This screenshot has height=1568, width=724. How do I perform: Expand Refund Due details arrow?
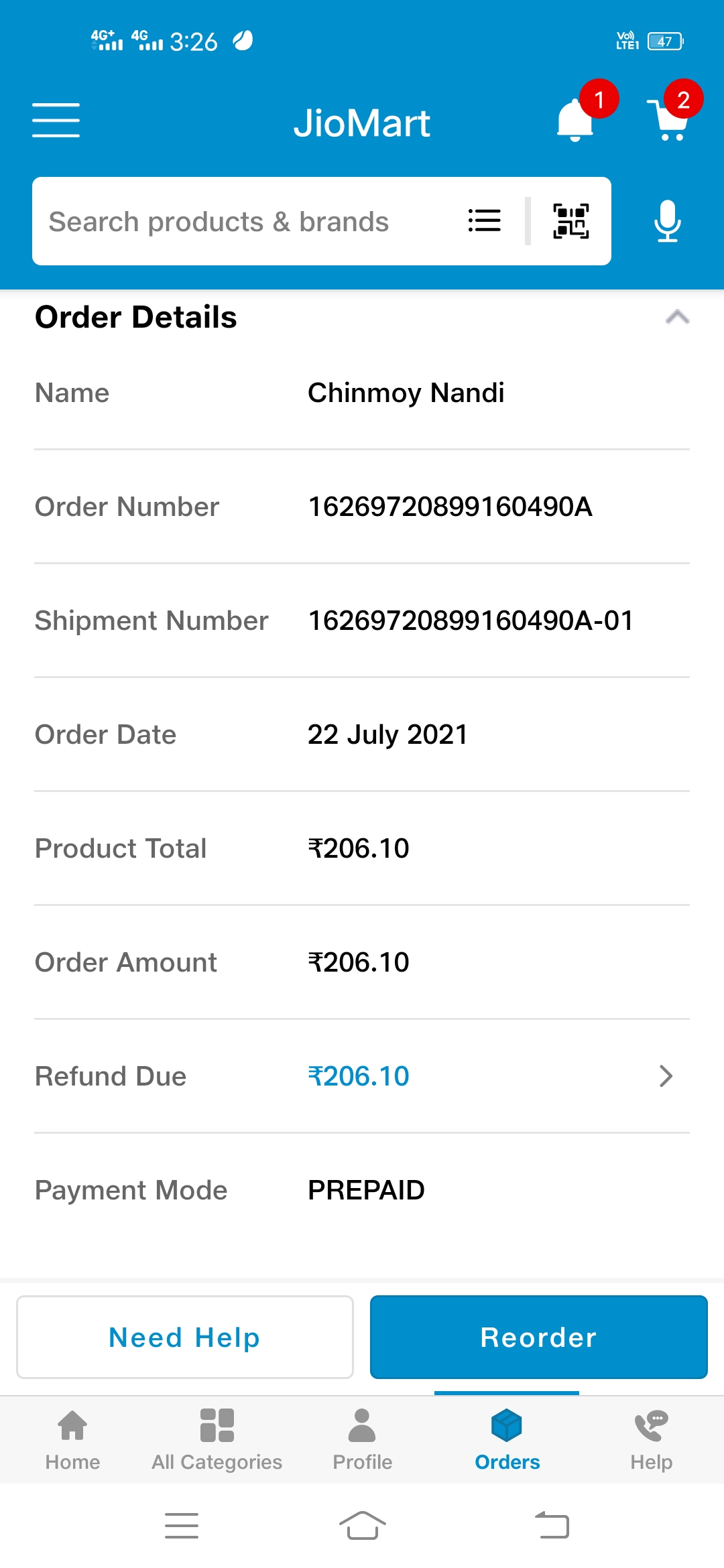665,1076
